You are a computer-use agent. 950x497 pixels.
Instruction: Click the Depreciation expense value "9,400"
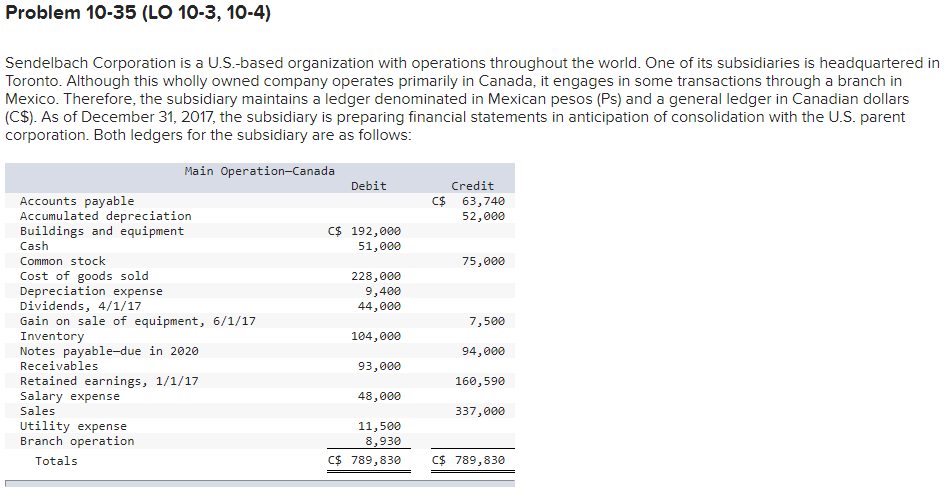[383, 292]
